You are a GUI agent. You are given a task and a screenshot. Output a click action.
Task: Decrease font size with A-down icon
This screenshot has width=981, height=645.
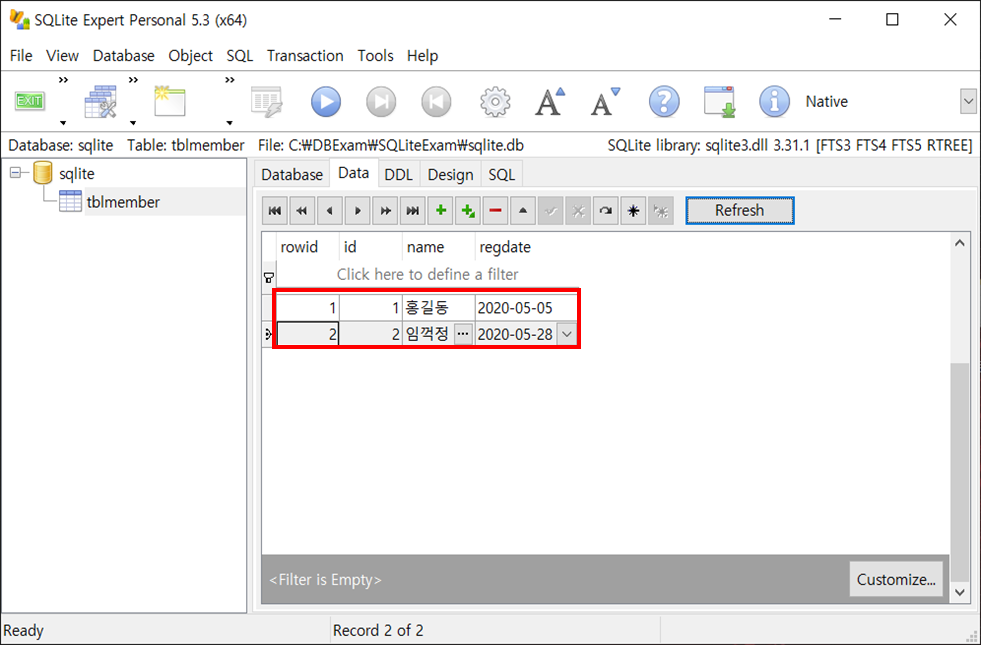coord(605,101)
